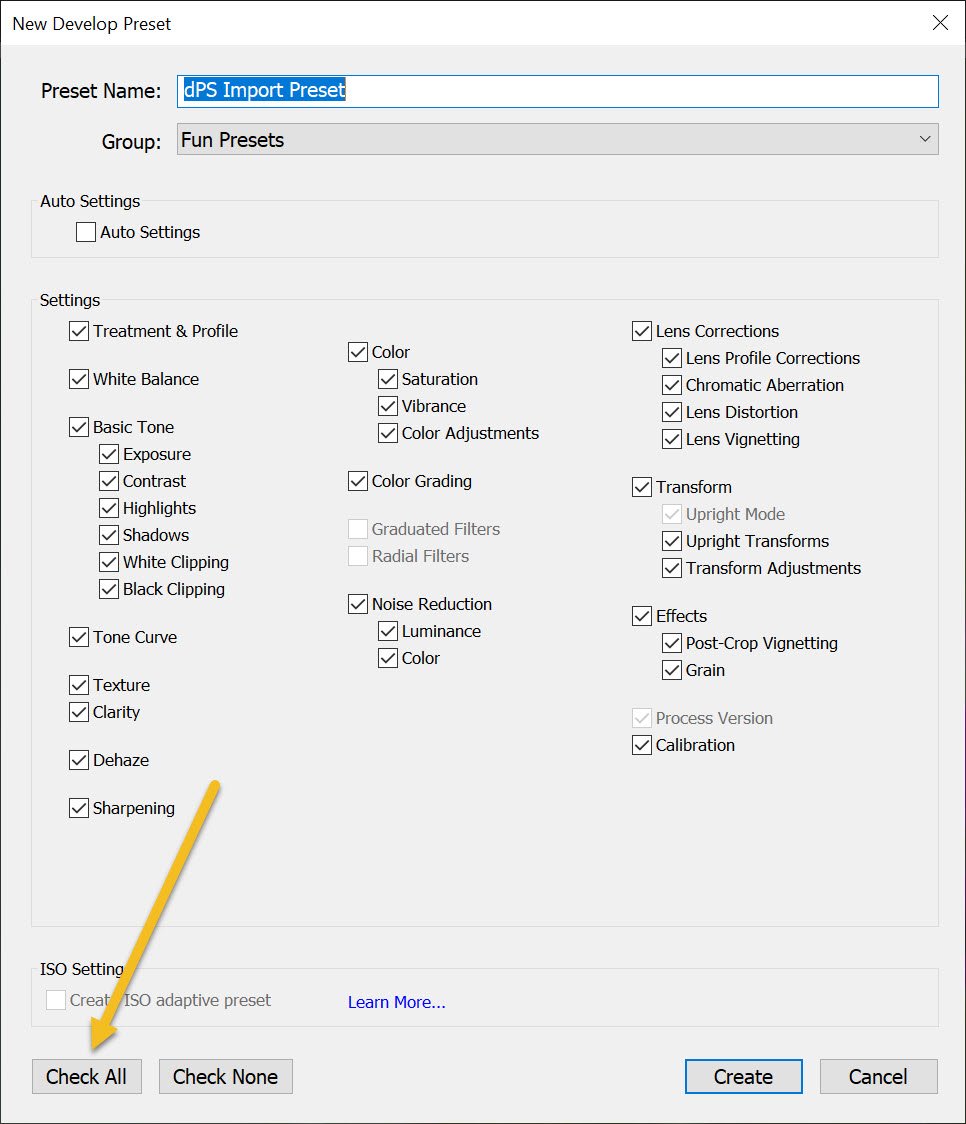Uncheck the Sharpening option
The height and width of the screenshot is (1124, 966).
pyautogui.click(x=80, y=808)
